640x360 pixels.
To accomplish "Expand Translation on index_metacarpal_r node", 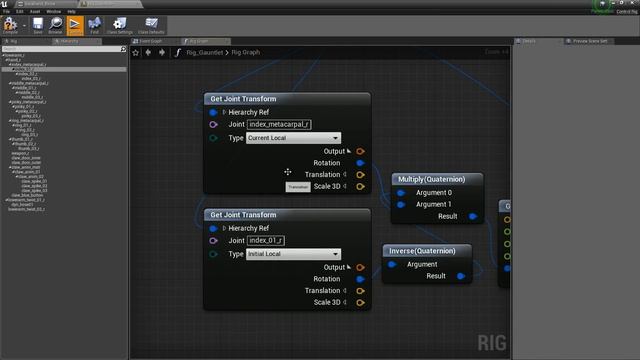I will coord(345,174).
